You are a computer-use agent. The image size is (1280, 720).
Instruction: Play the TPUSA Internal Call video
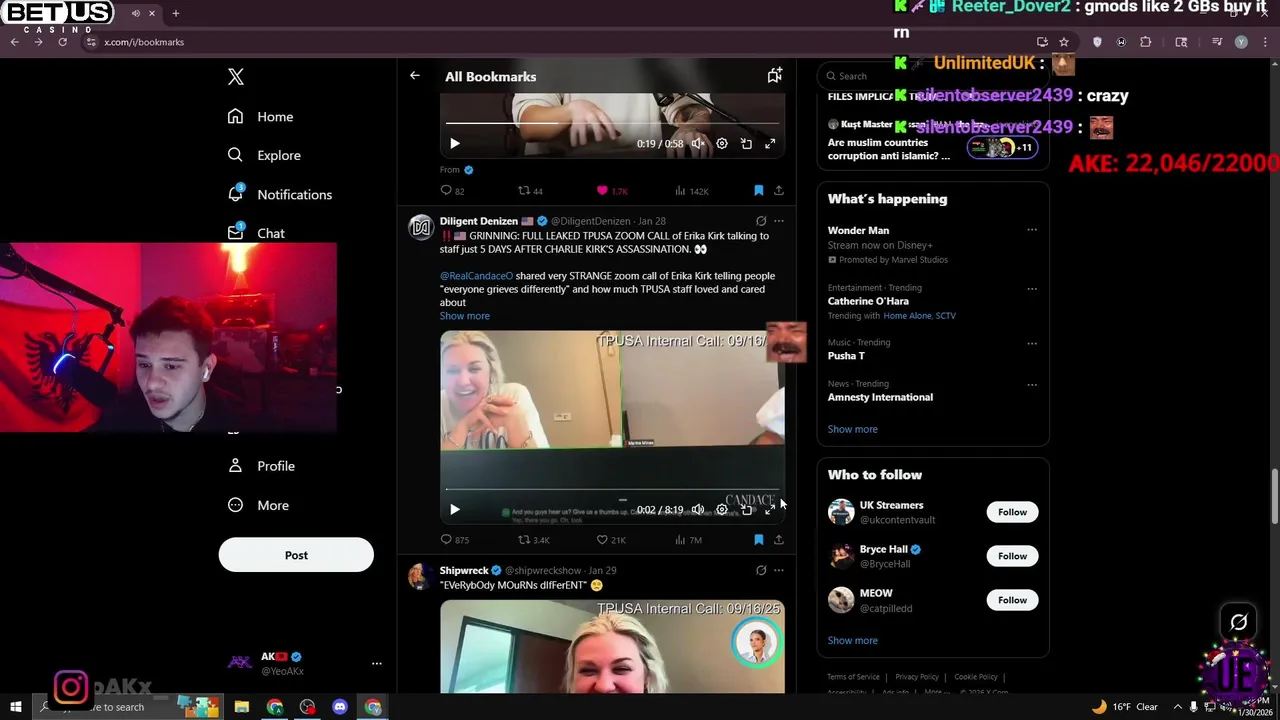(455, 510)
